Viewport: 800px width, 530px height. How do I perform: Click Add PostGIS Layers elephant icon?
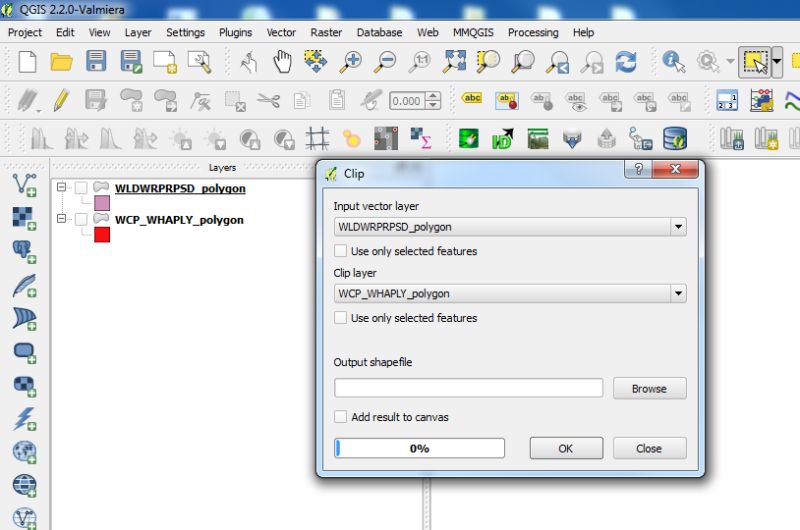24,252
